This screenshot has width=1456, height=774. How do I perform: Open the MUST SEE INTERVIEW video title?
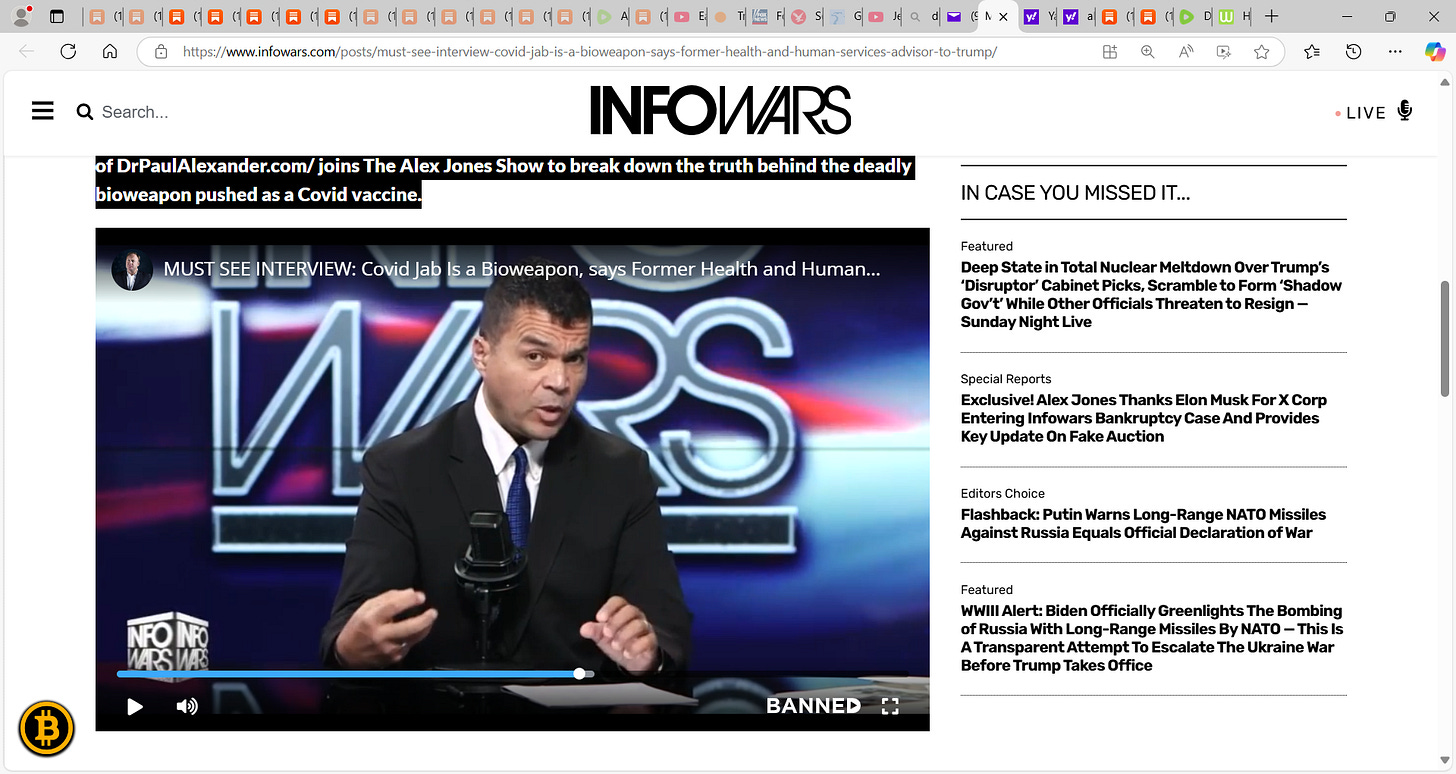522,269
